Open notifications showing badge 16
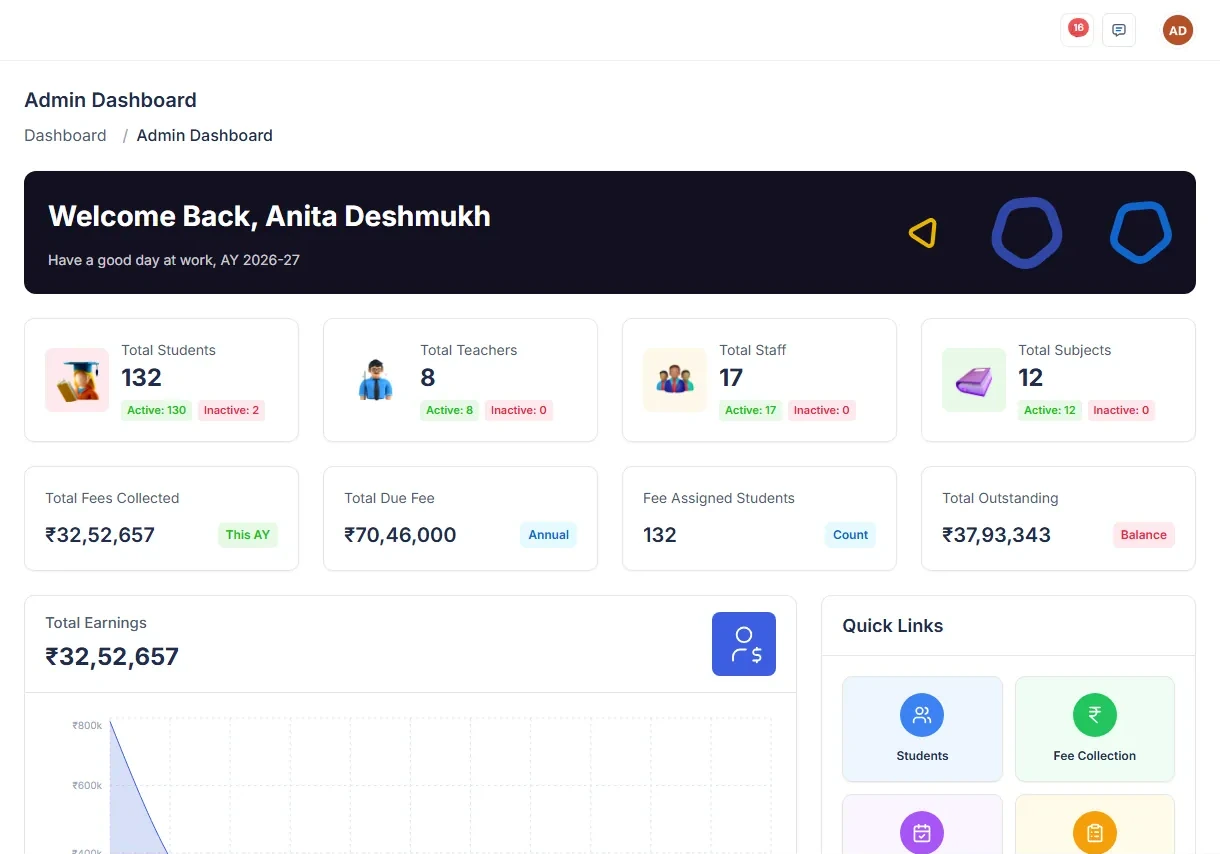Image resolution: width=1220 pixels, height=854 pixels. point(1077,30)
